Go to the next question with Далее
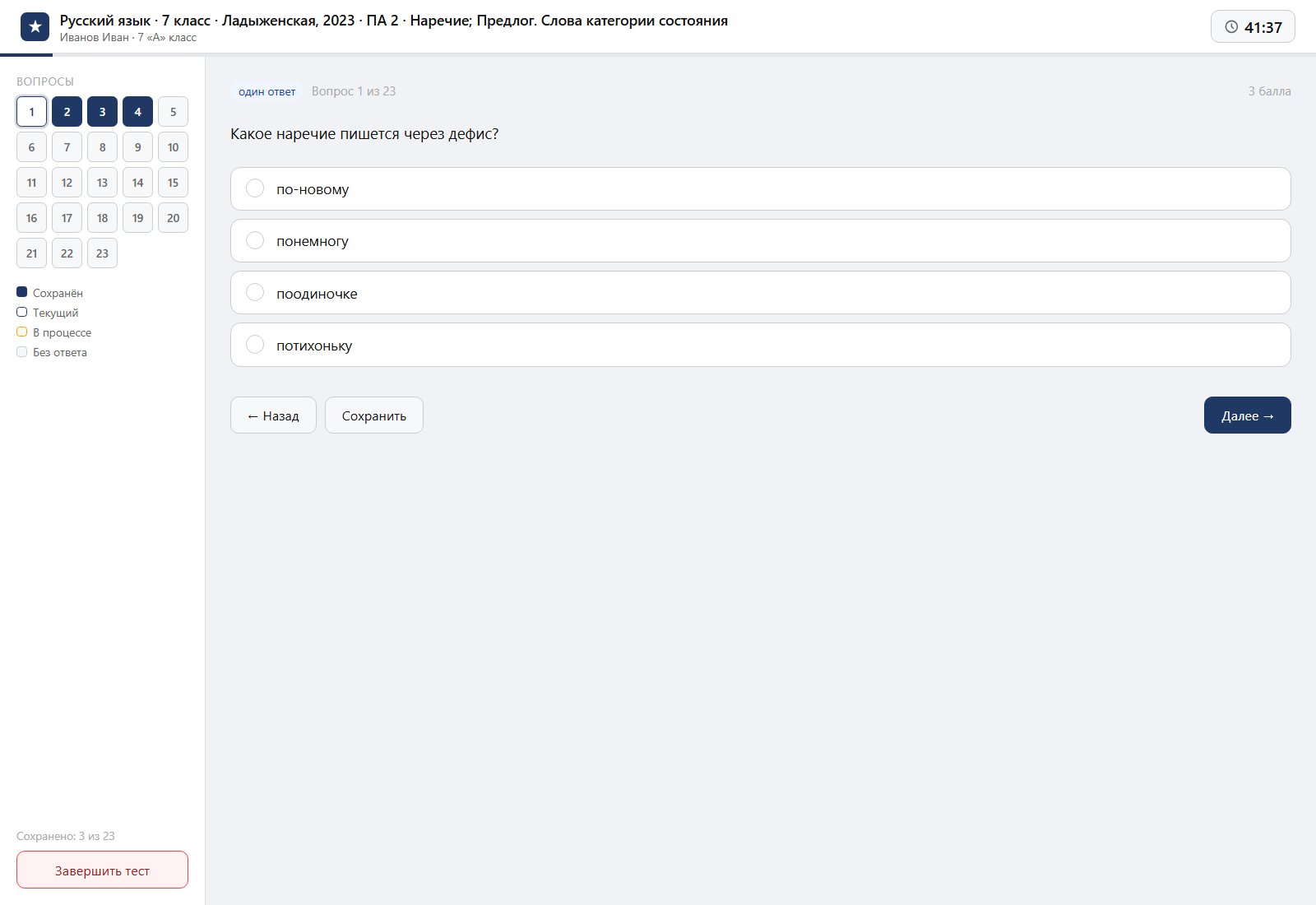This screenshot has width=1316, height=905. coord(1247,415)
